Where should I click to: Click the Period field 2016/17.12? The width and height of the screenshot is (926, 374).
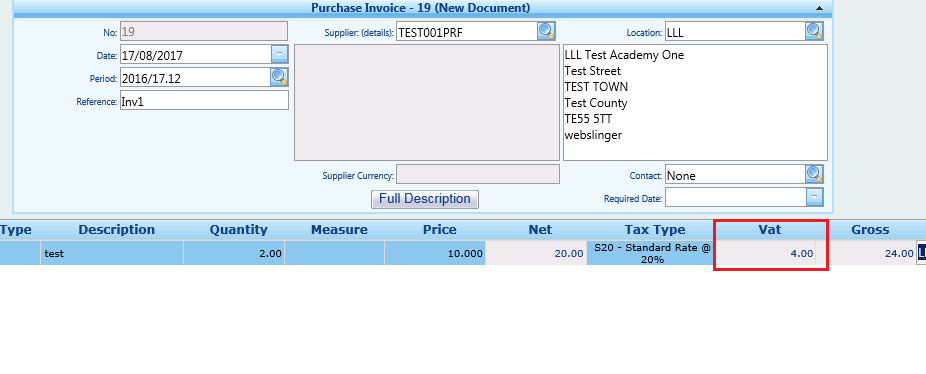coord(195,77)
